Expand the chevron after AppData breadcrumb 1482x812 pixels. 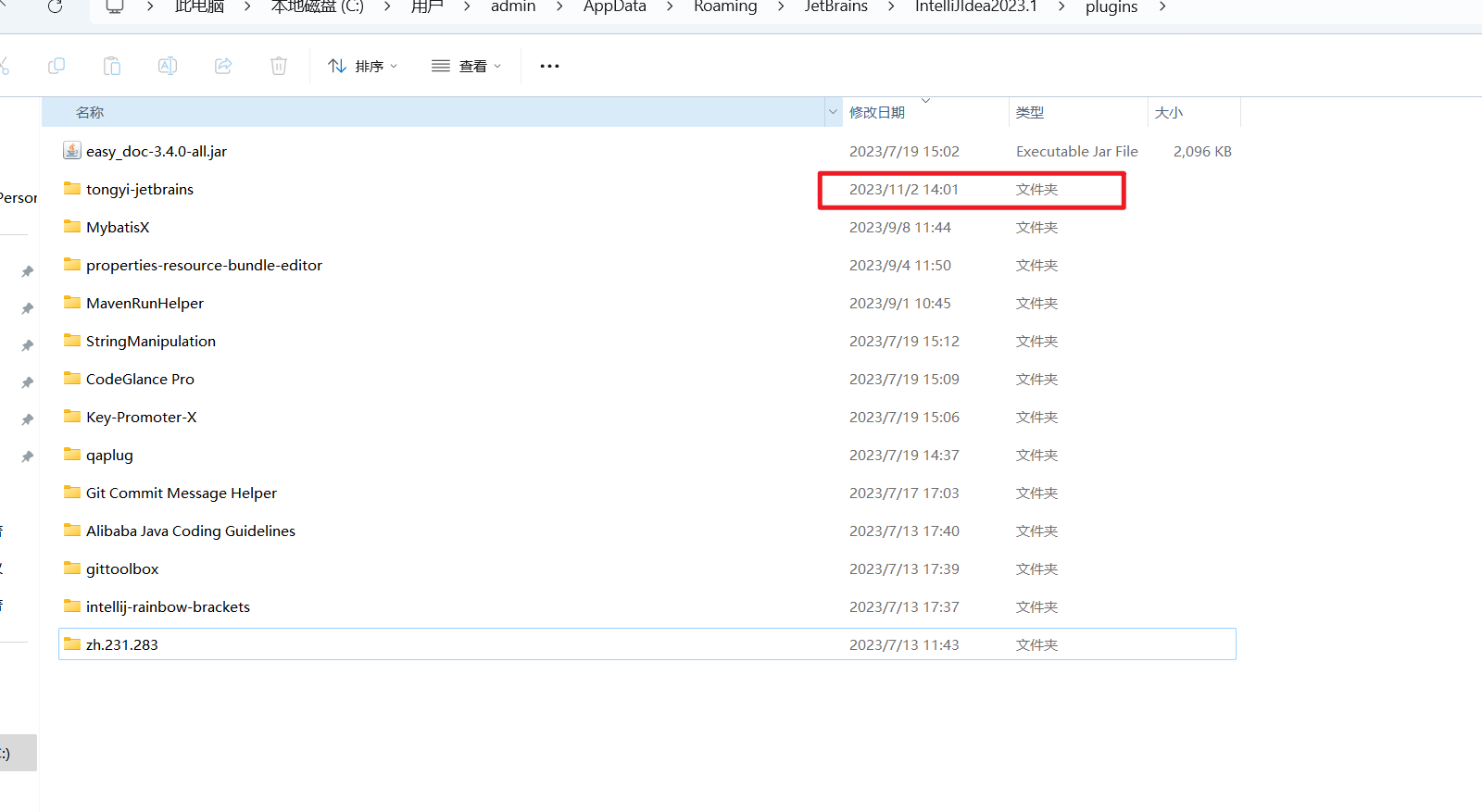(x=670, y=6)
